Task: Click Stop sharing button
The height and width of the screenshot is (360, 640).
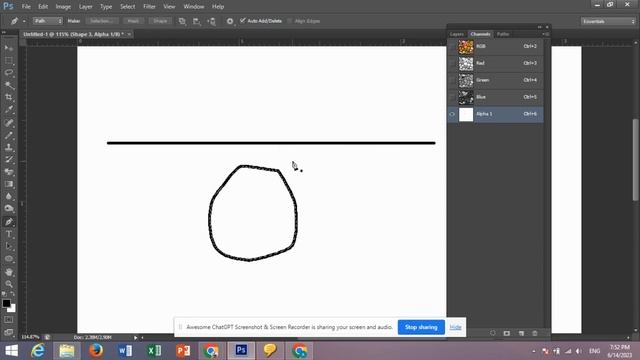Action: [x=421, y=327]
